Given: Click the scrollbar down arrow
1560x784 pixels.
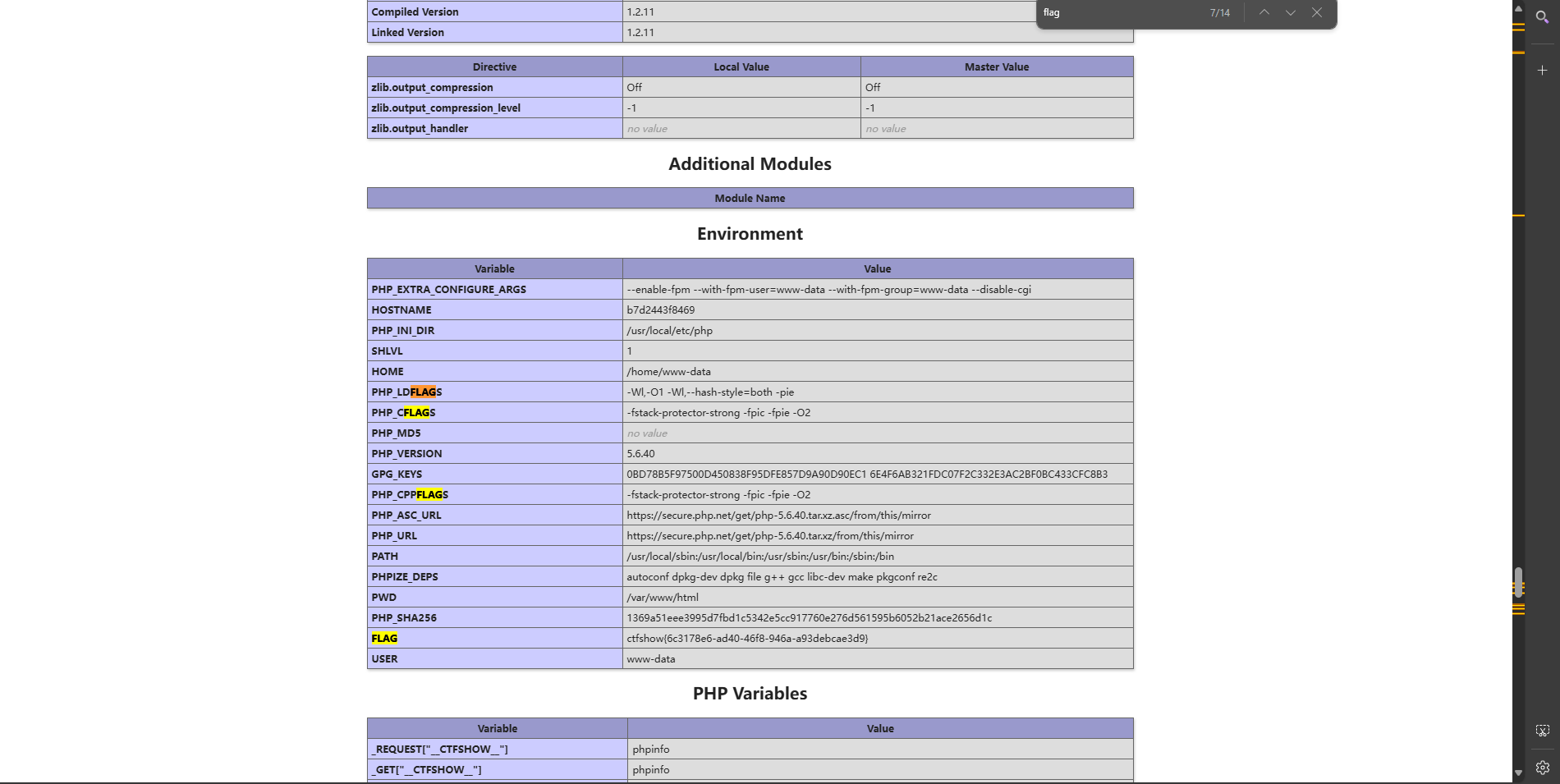Looking at the screenshot, I should (1518, 773).
